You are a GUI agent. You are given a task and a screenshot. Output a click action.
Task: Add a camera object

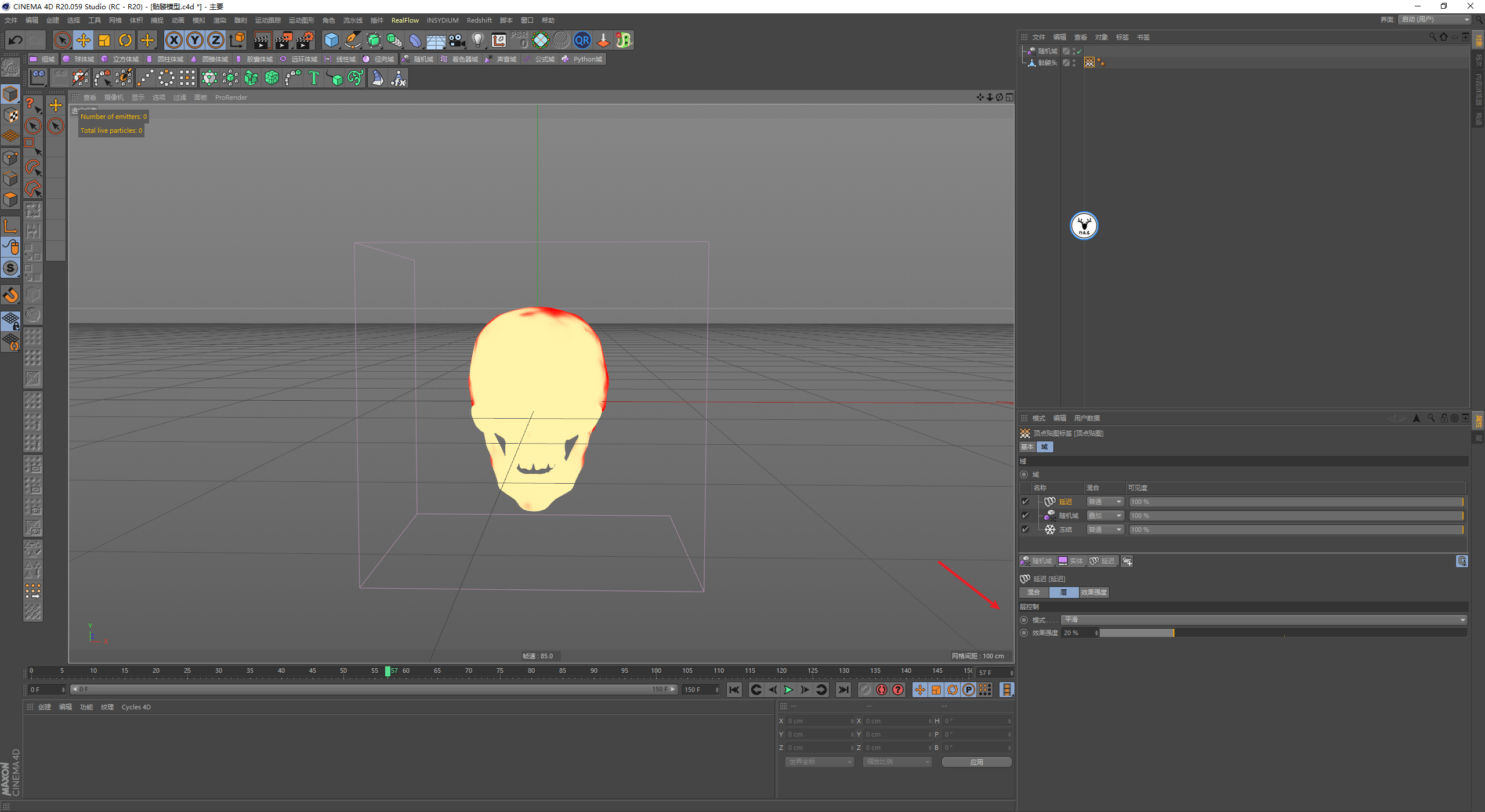[457, 40]
